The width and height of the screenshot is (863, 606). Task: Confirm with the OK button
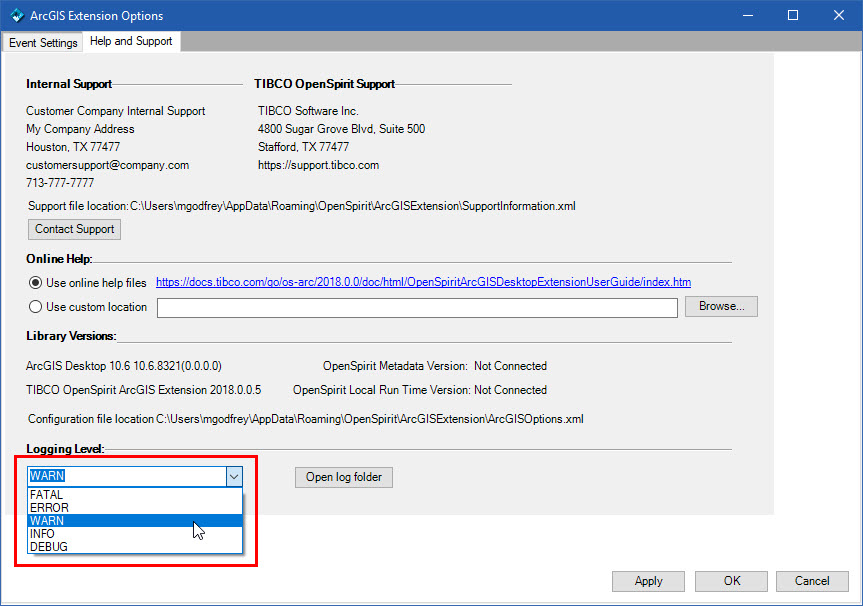[731, 581]
